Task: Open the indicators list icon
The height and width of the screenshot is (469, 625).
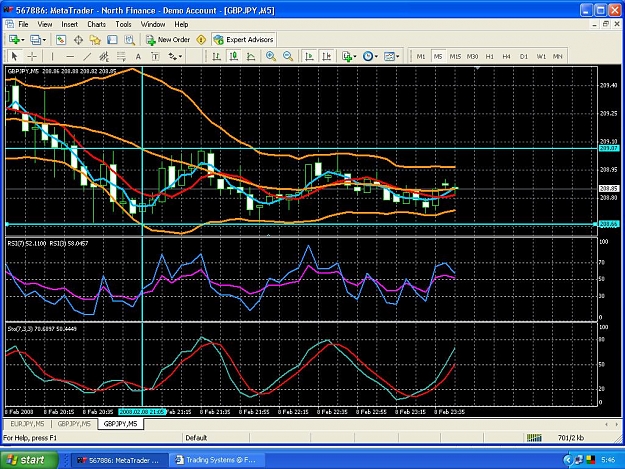Action: click(x=347, y=57)
